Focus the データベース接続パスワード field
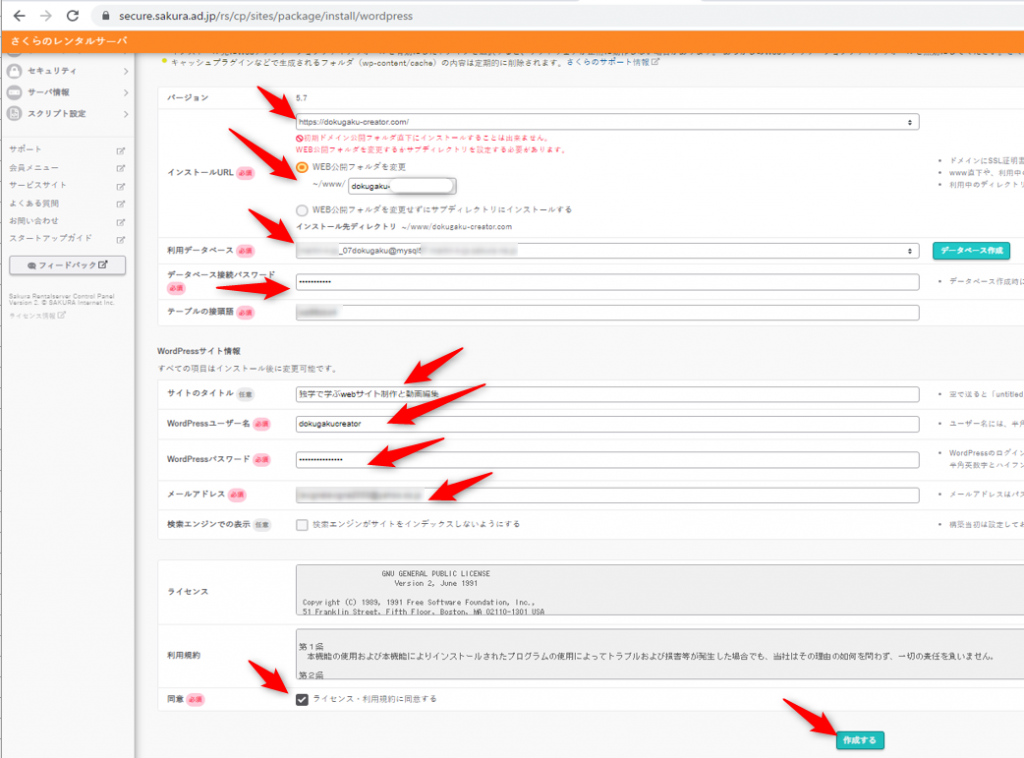 click(607, 282)
